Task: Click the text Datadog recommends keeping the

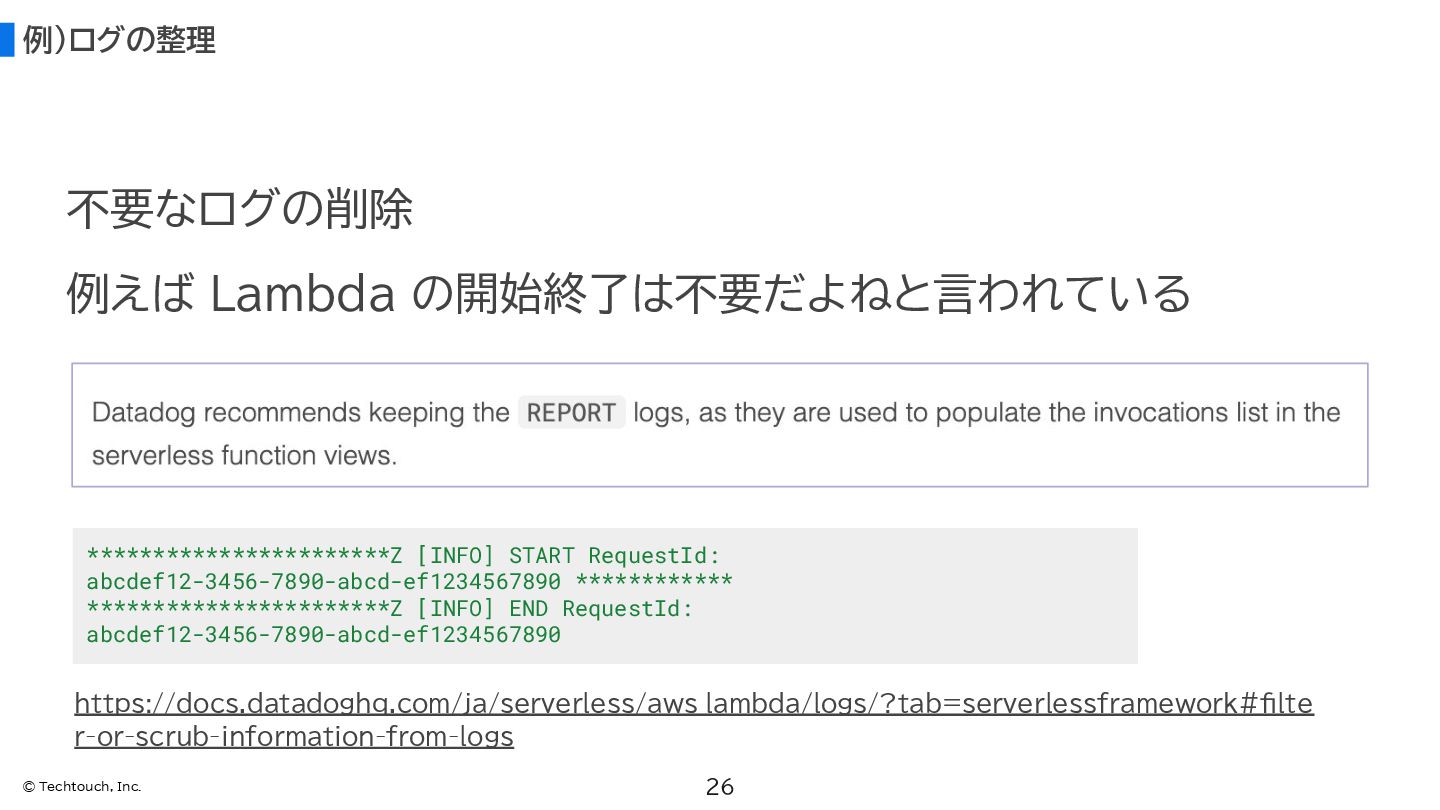Action: point(301,412)
